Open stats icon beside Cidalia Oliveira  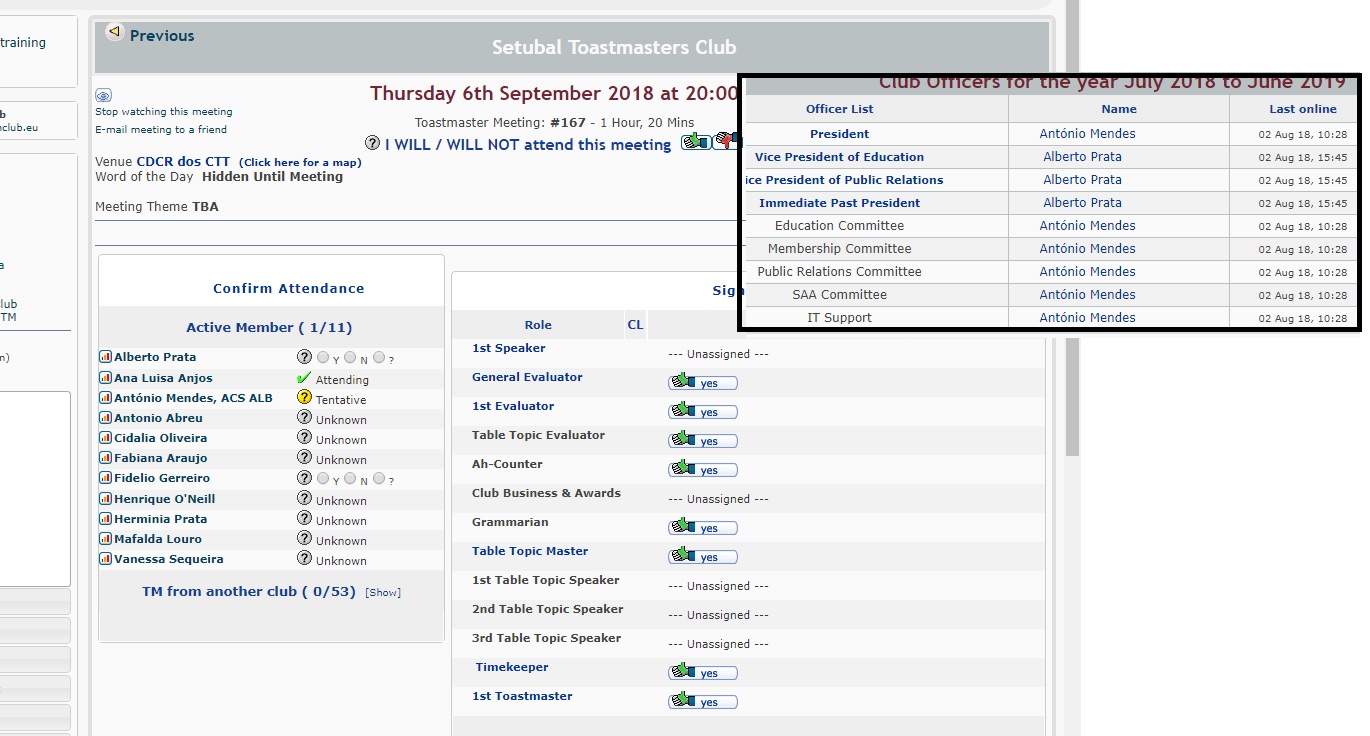tap(105, 438)
